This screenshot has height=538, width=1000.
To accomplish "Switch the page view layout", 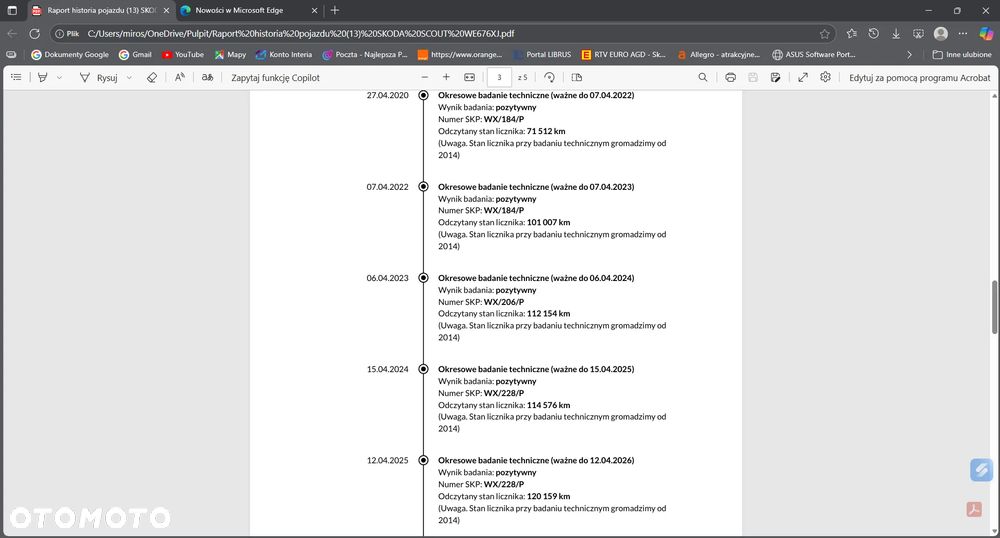I will click(577, 77).
